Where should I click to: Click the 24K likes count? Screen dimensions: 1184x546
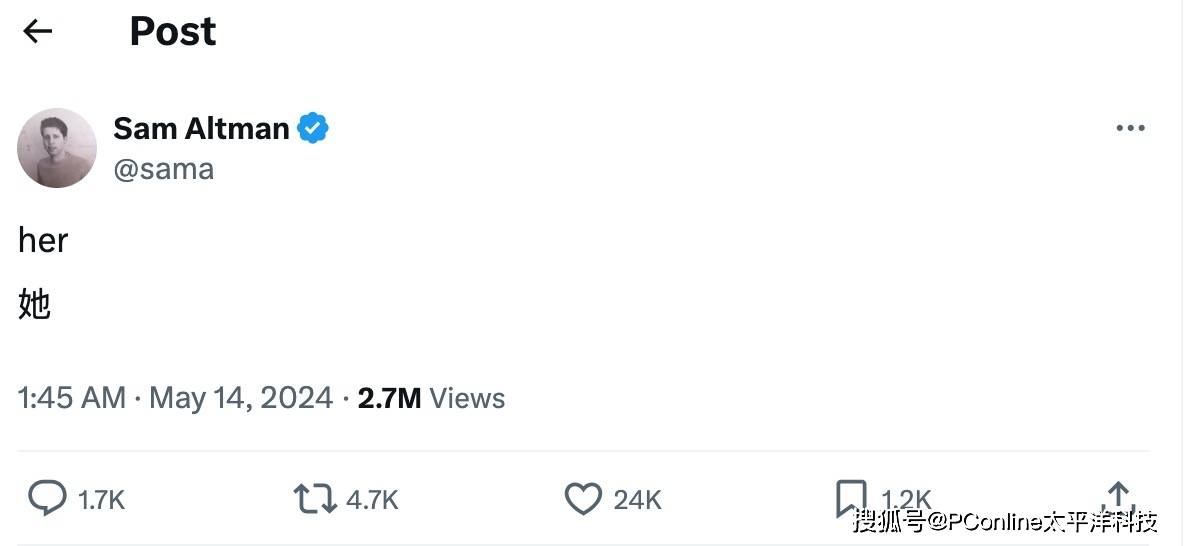tap(638, 500)
